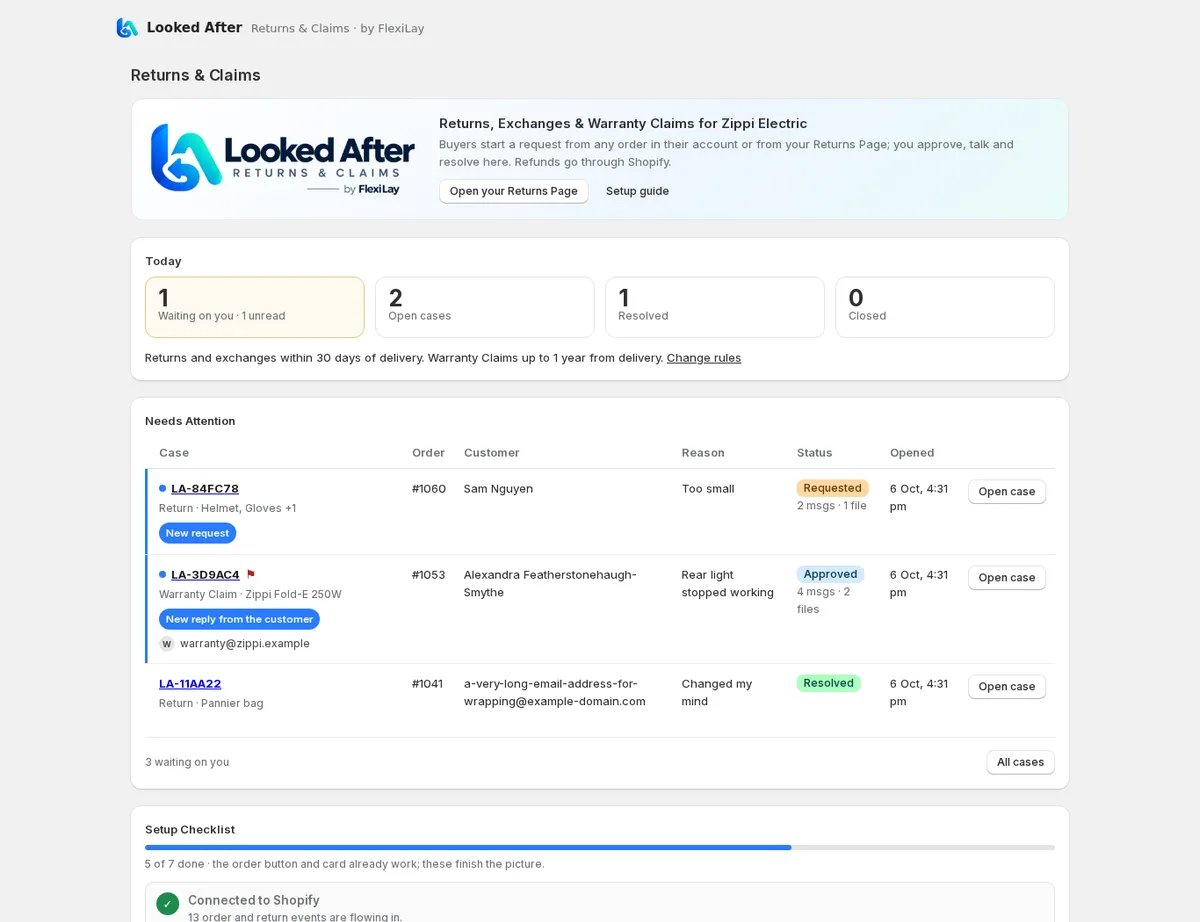This screenshot has height=922, width=1200.
Task: Click the Change rules link
Action: (x=704, y=358)
